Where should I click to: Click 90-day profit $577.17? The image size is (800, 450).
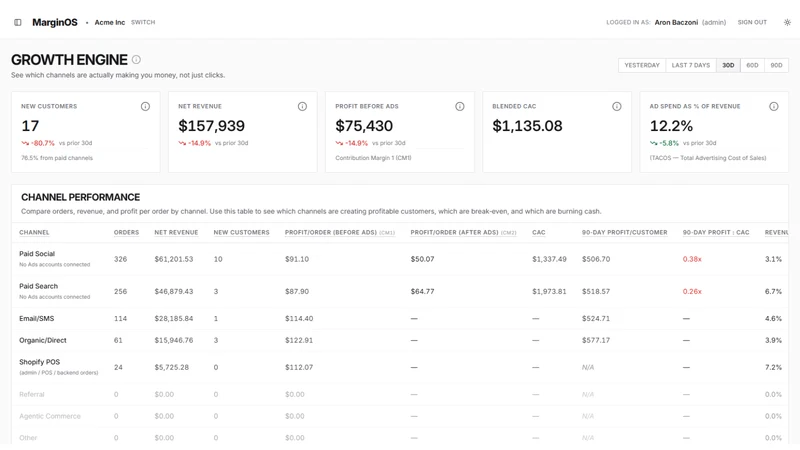[596, 340]
